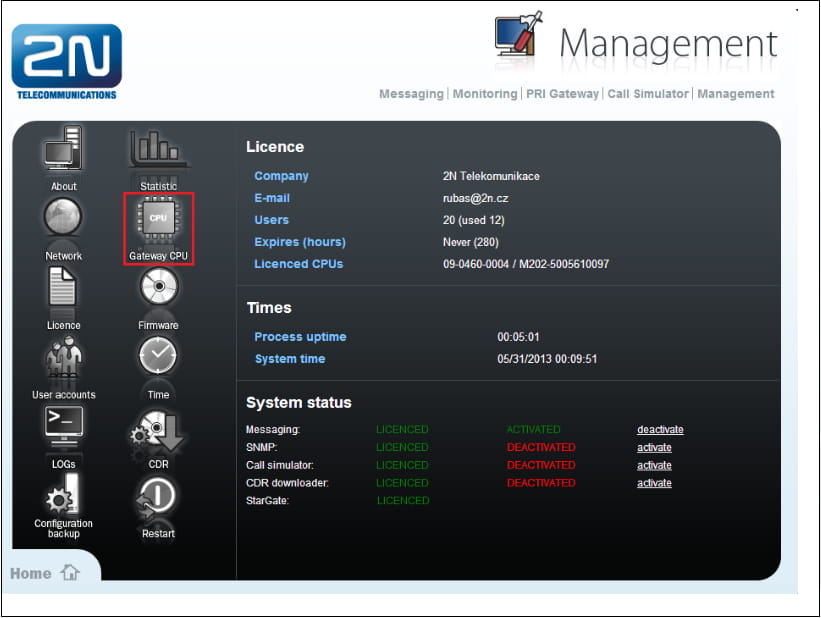Image resolution: width=821 pixels, height=618 pixels.
Task: Click the Restart power icon
Action: click(x=156, y=496)
